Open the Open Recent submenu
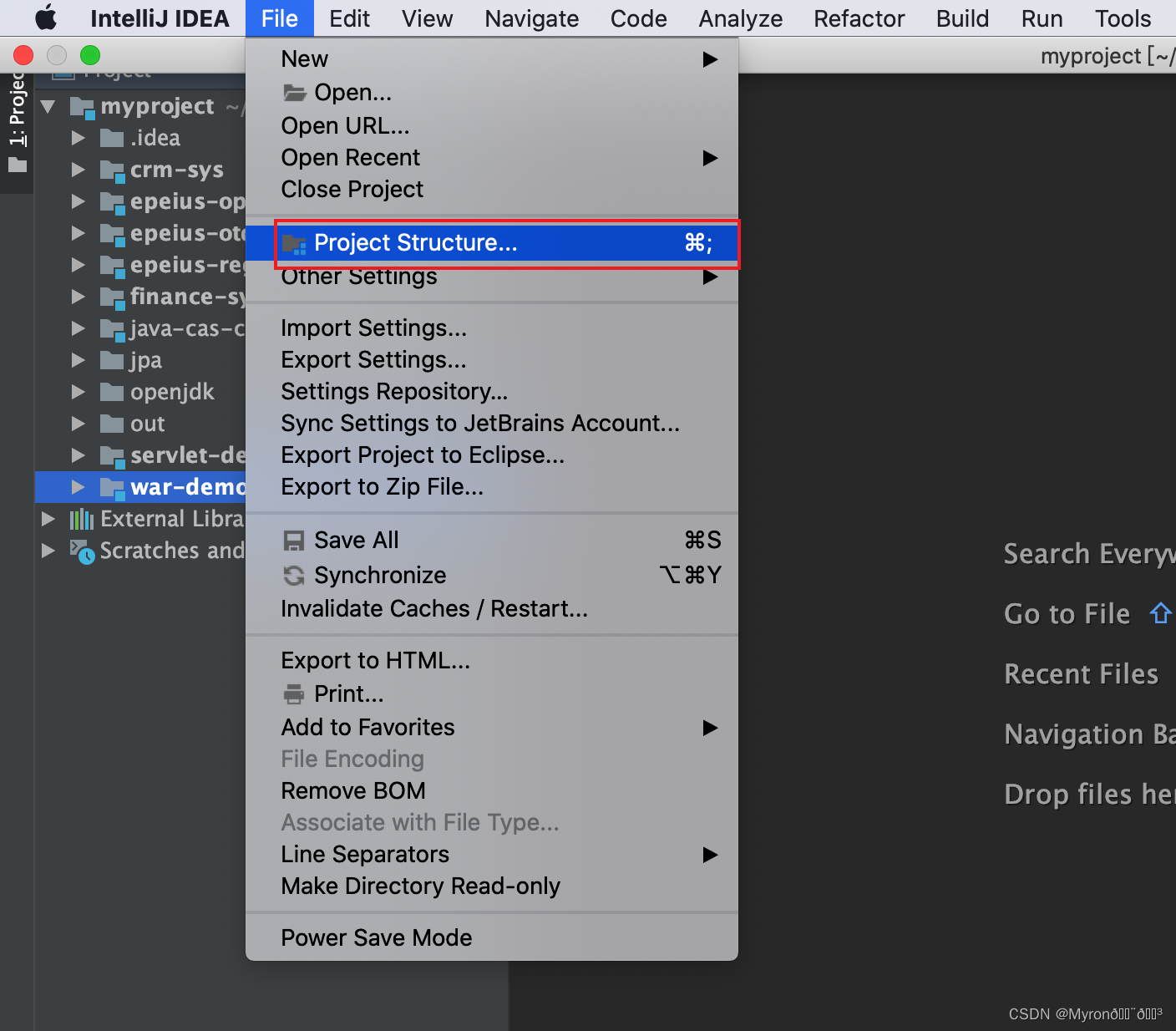Image resolution: width=1176 pixels, height=1031 pixels. [492, 158]
